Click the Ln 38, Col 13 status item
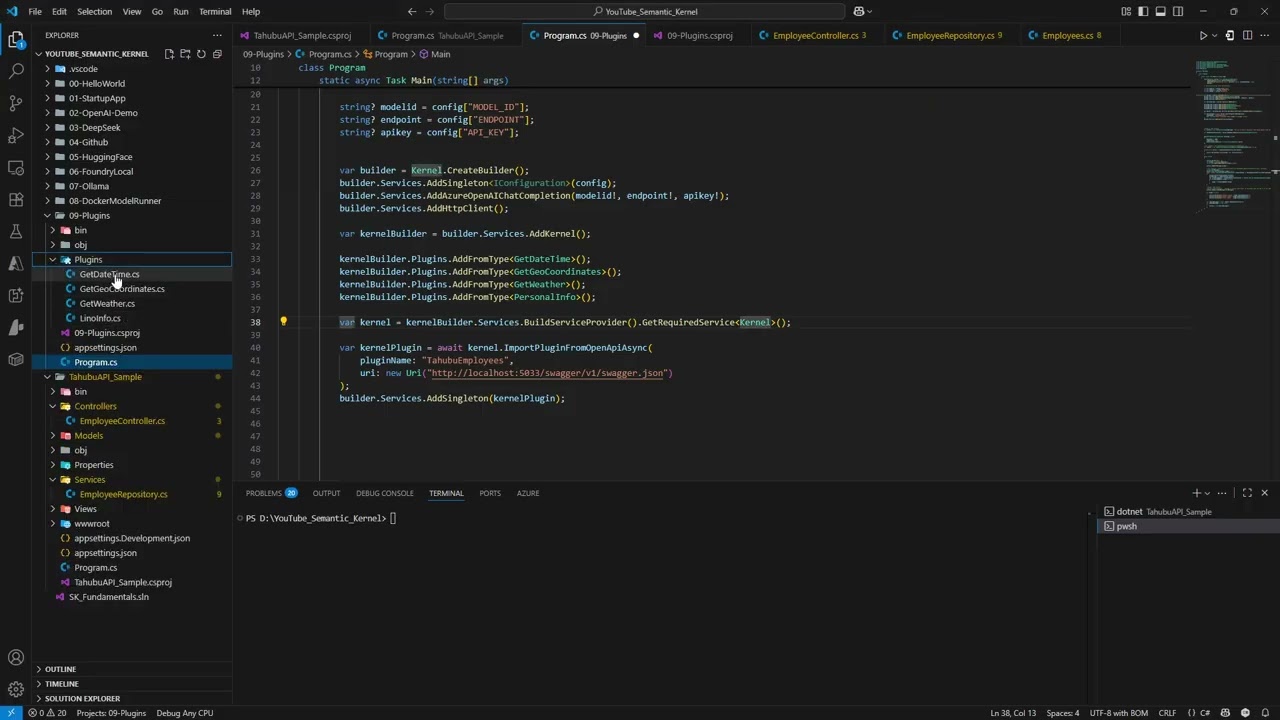This screenshot has height=720, width=1280. tap(1013, 713)
